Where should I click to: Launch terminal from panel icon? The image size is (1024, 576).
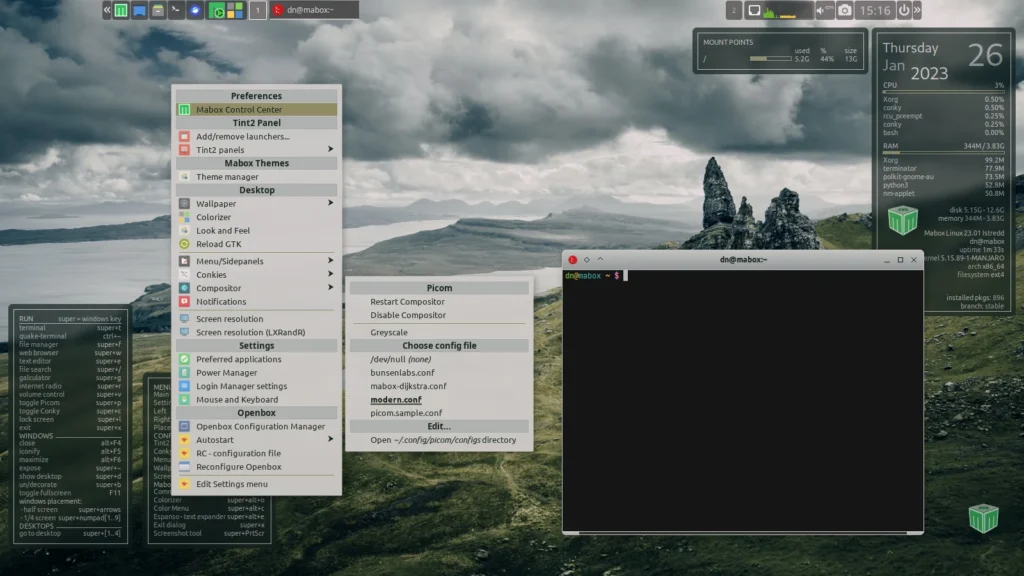(176, 10)
